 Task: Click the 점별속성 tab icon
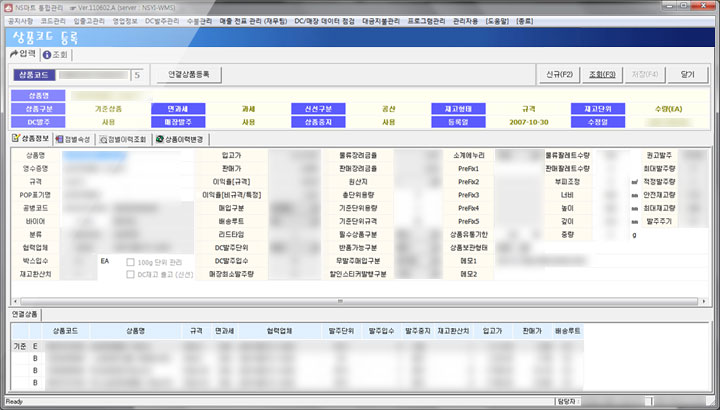(59, 139)
